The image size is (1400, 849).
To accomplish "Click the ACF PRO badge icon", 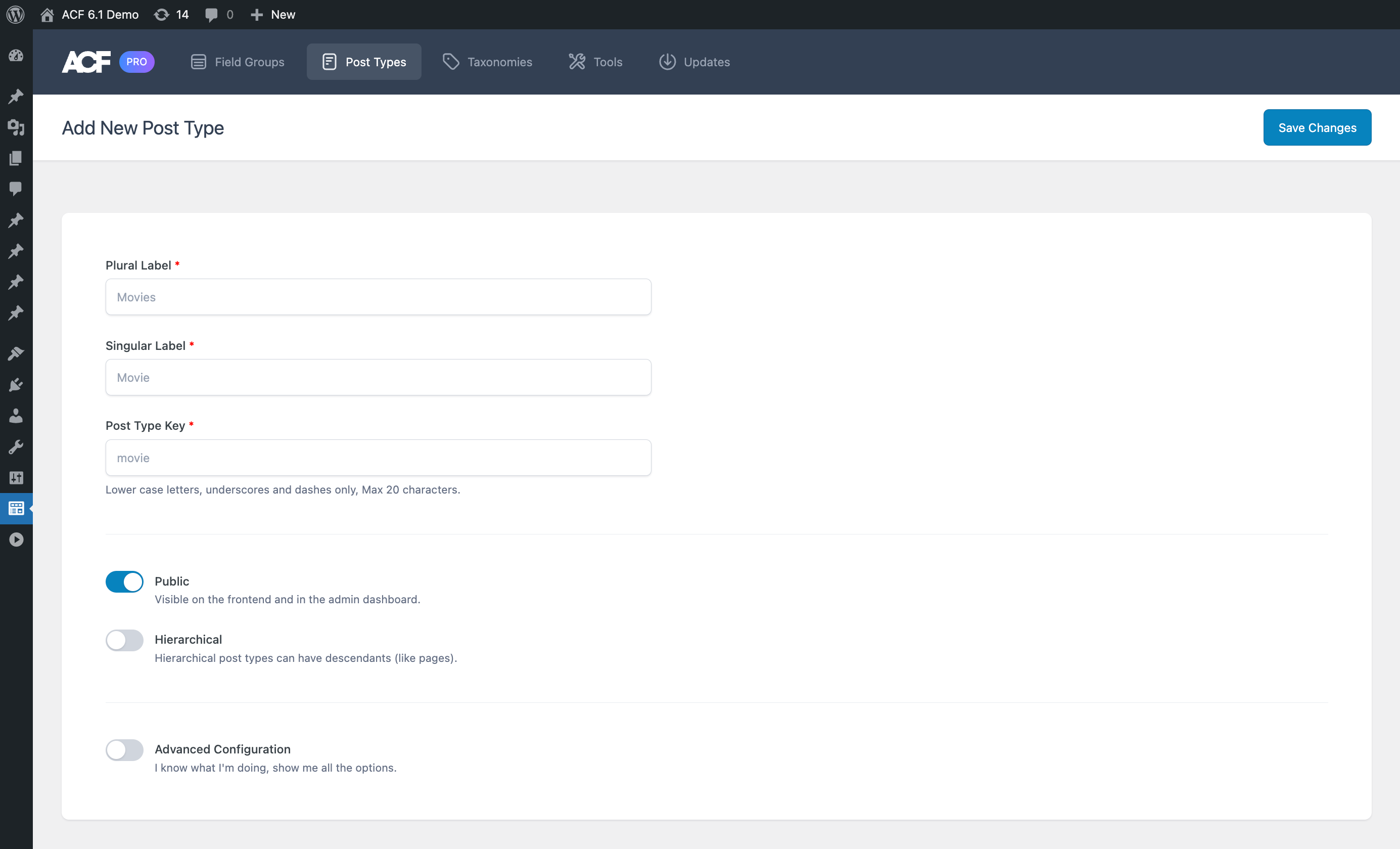I will pos(137,62).
